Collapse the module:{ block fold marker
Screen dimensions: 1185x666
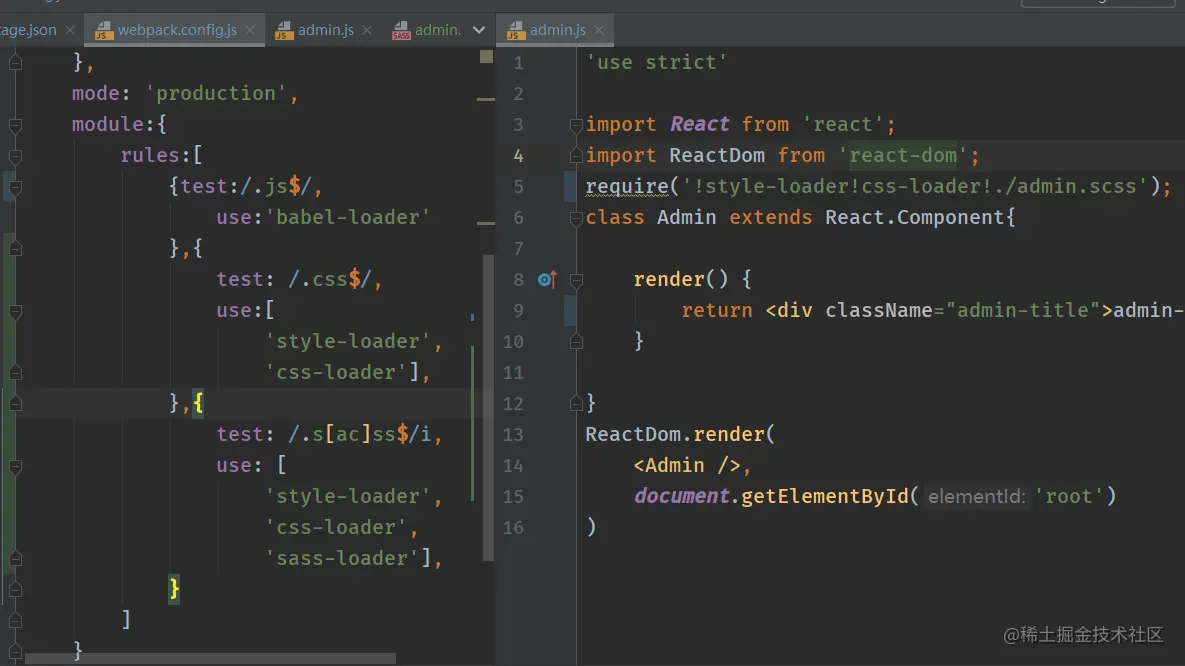[x=15, y=125]
